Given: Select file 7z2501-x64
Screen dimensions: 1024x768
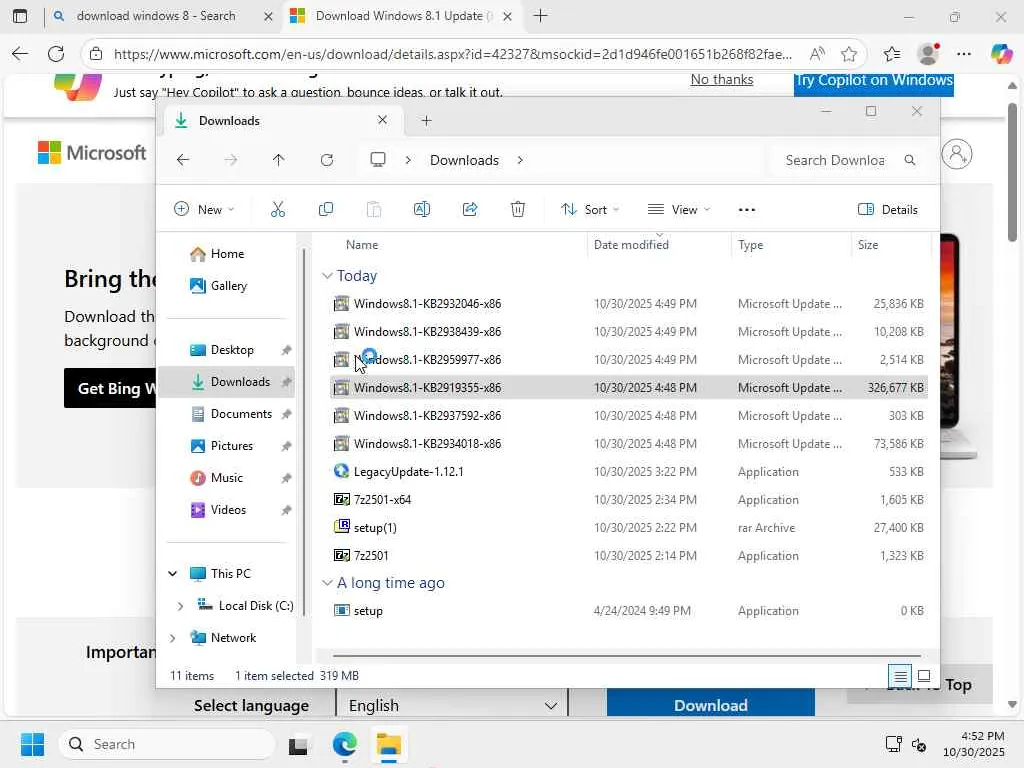Looking at the screenshot, I should coord(382,500).
